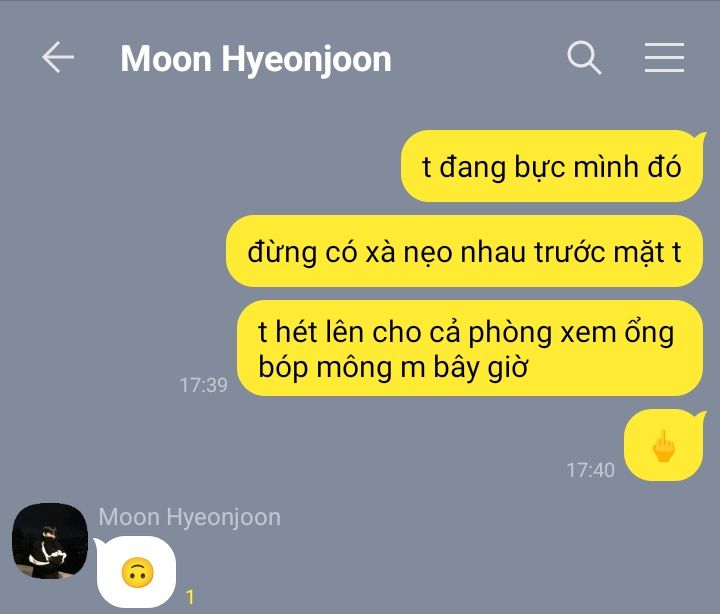This screenshot has height=614, width=720.
Task: Tap the upside-down face emoji bubble
Action: pos(137,572)
